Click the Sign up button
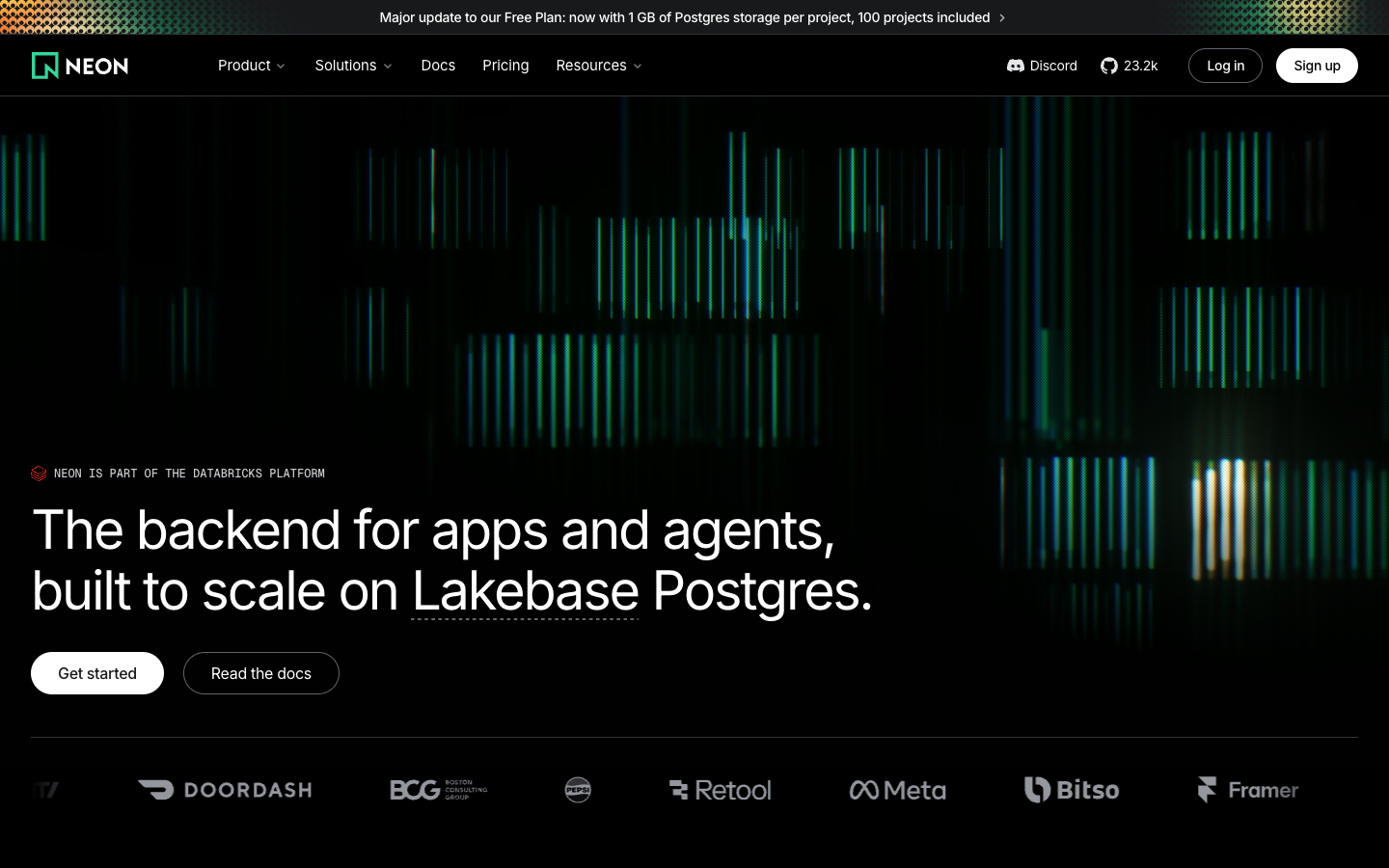The height and width of the screenshot is (868, 1389). point(1317,66)
